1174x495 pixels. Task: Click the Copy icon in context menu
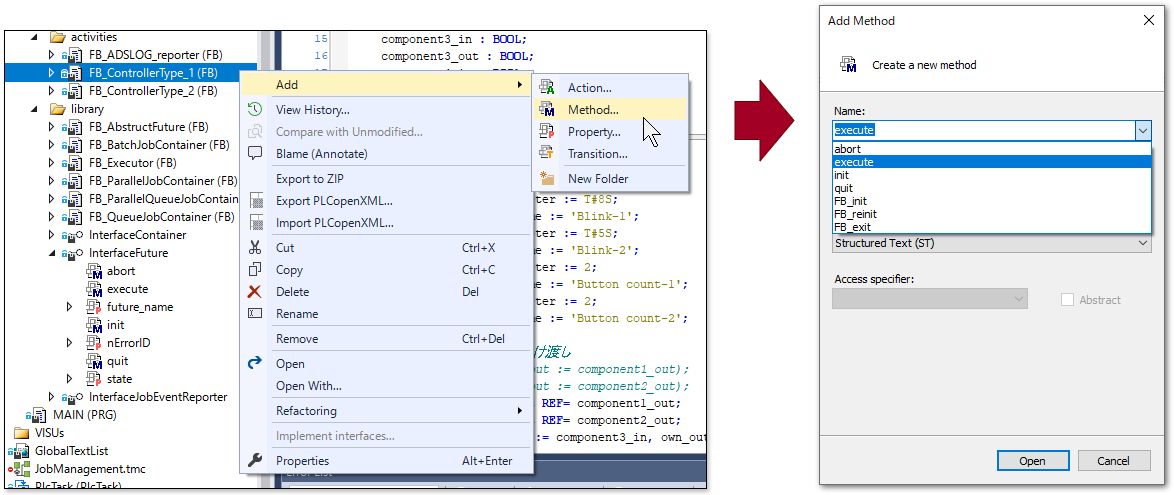(x=255, y=270)
